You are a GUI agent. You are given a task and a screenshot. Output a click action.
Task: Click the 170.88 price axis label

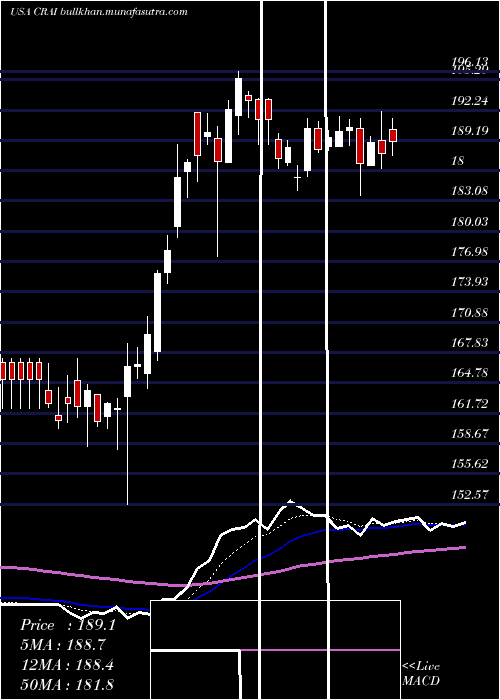coord(470,312)
